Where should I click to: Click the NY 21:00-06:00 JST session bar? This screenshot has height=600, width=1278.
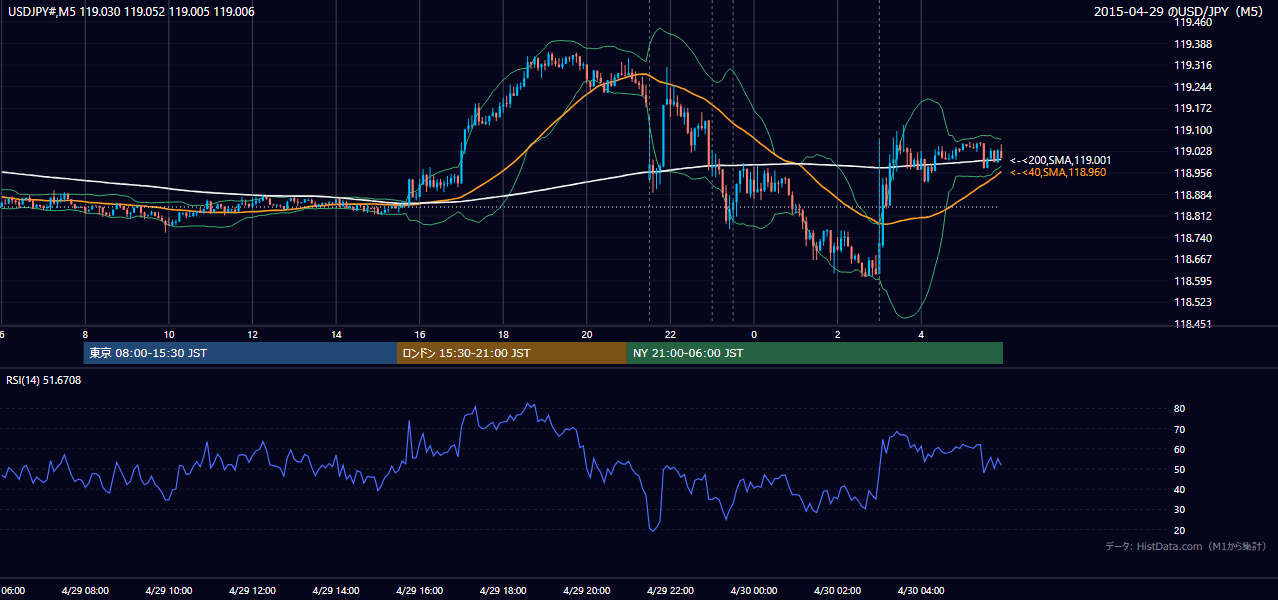point(815,353)
